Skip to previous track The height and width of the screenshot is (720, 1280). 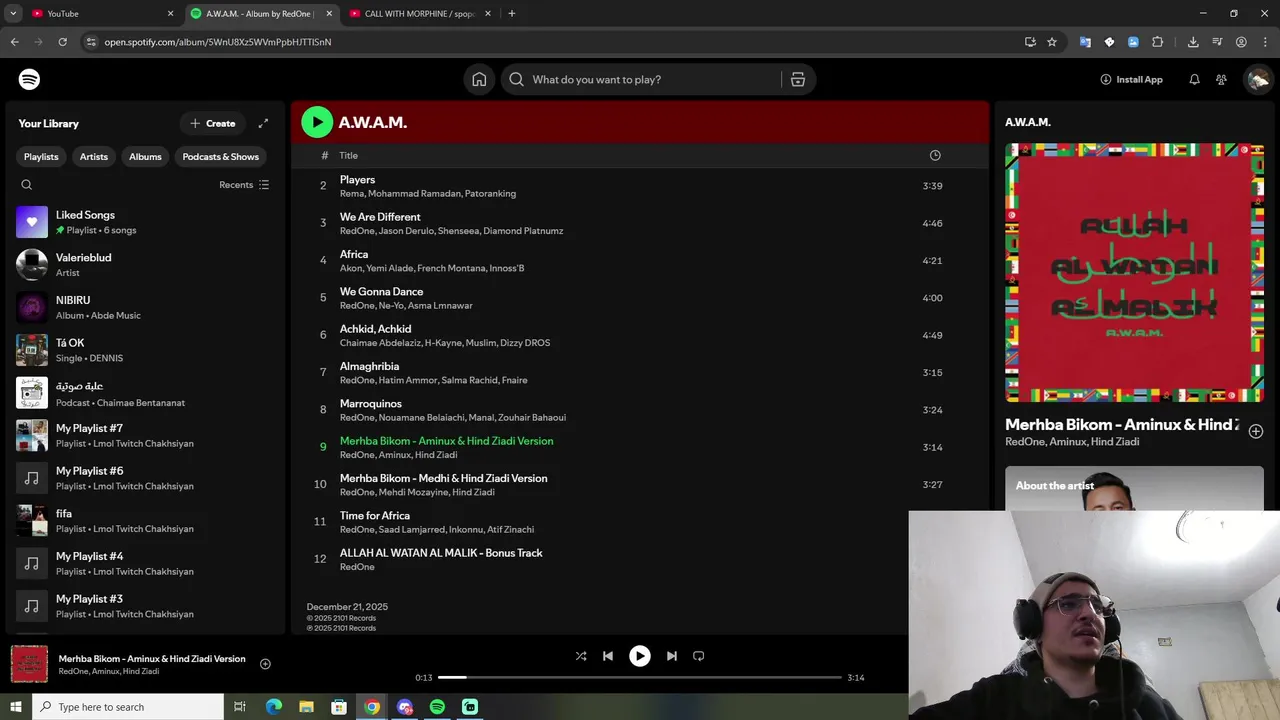click(607, 656)
